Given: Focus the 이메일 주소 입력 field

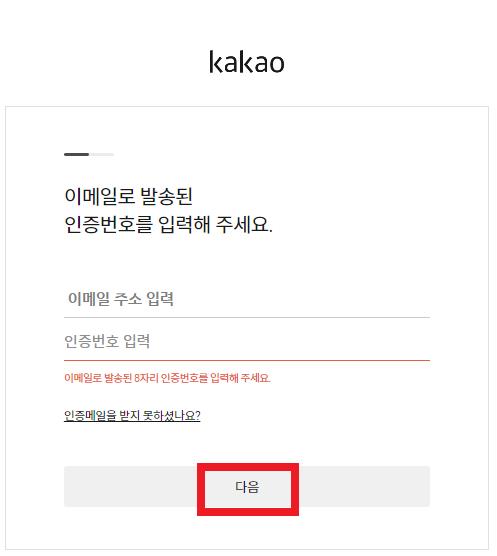Looking at the screenshot, I should click(x=247, y=299).
